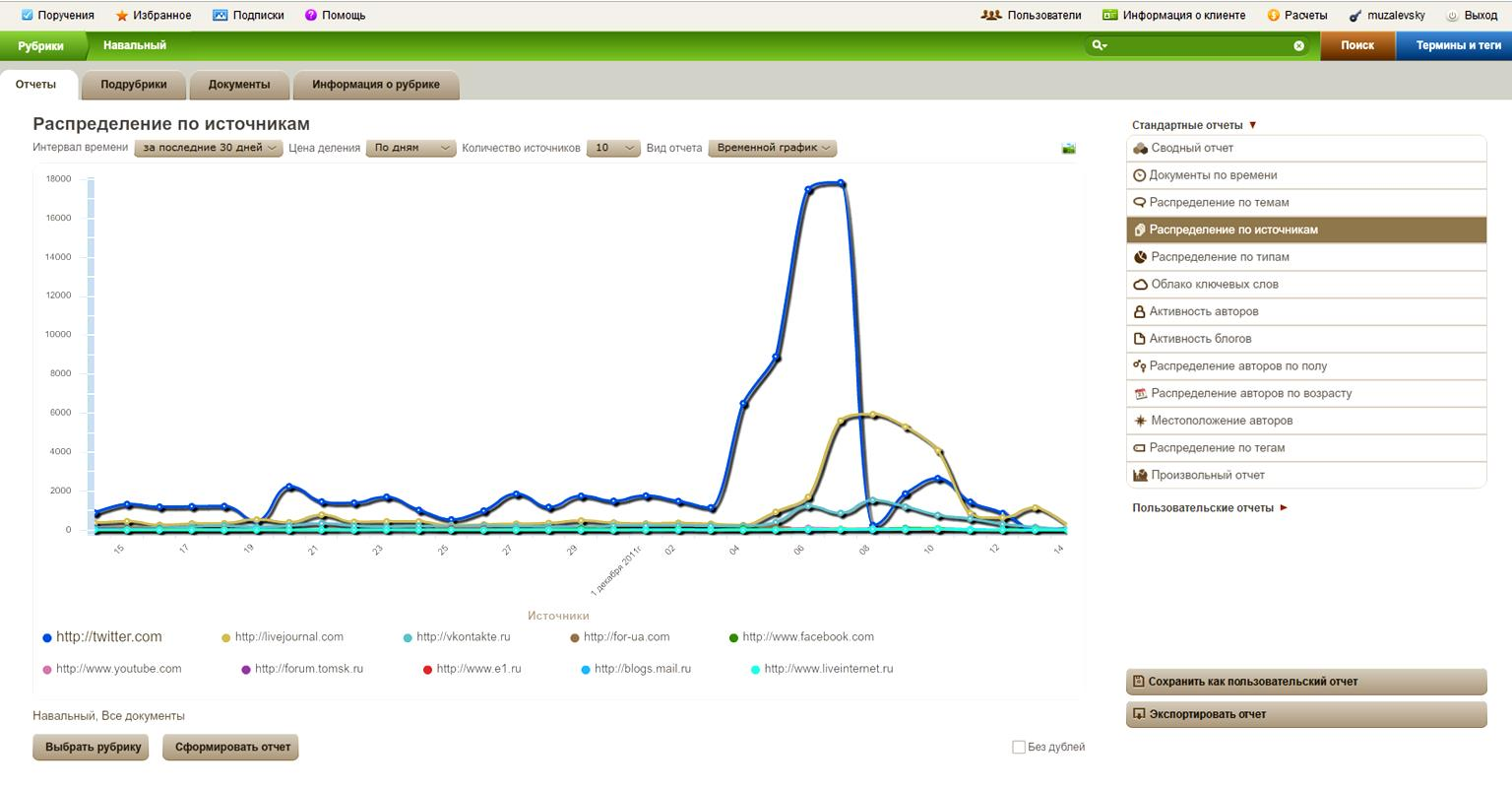Click the Подписки icon
This screenshot has width=1512, height=788.
pyautogui.click(x=220, y=15)
